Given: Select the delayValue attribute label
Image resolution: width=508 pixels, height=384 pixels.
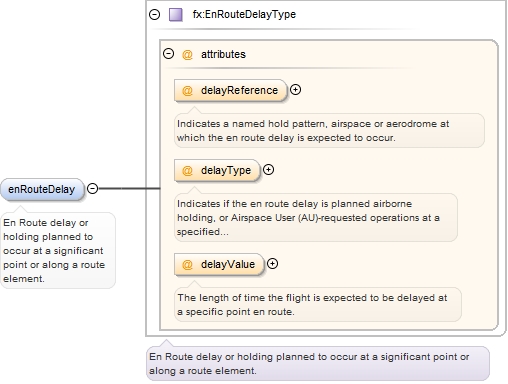Looking at the screenshot, I should [x=228, y=264].
